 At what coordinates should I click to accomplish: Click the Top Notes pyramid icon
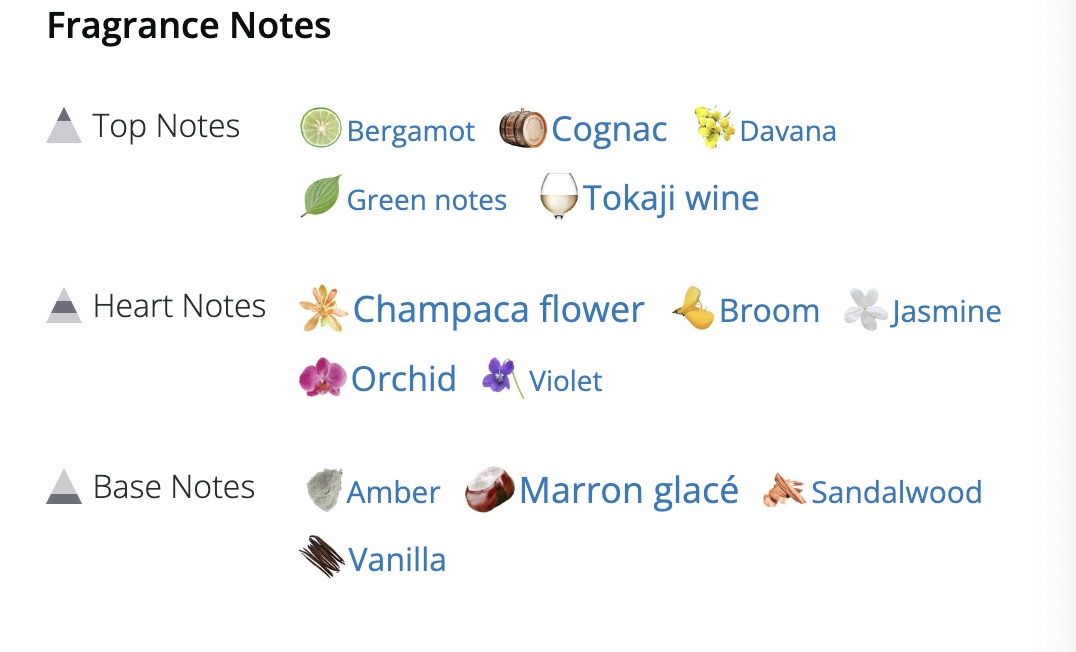coord(64,126)
